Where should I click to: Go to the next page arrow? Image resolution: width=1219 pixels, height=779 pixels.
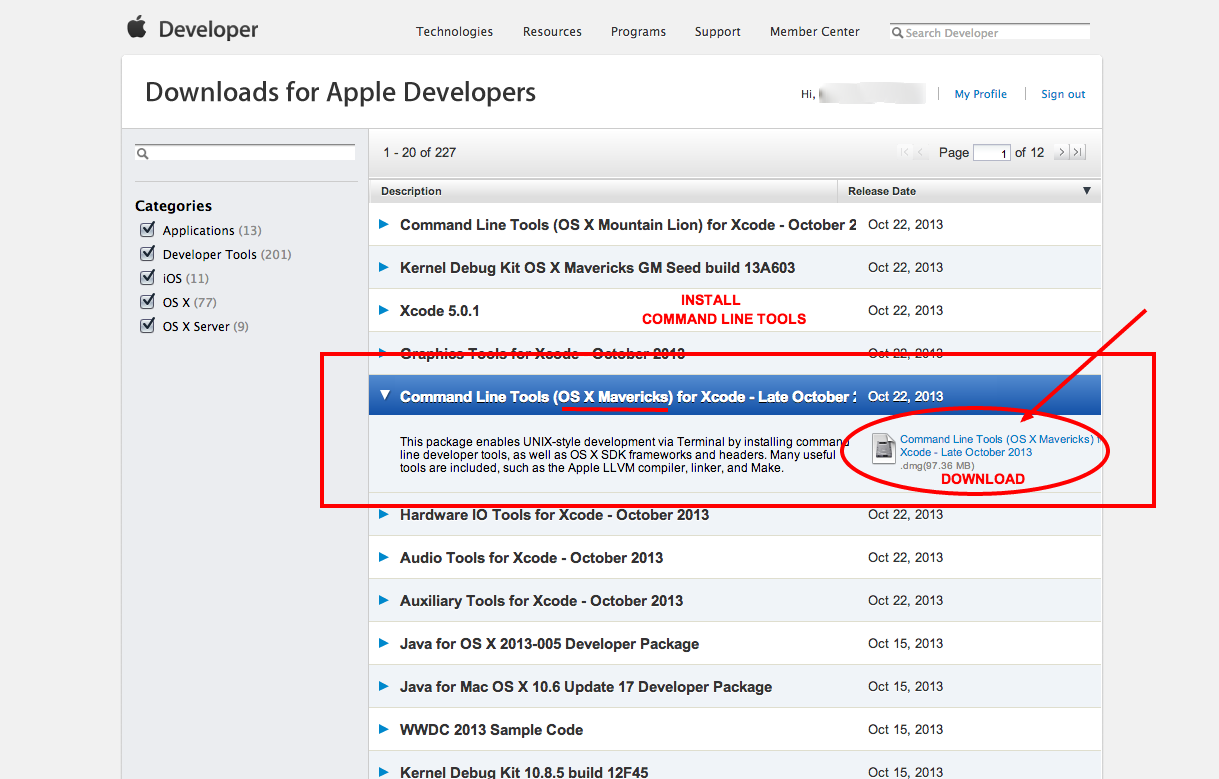(1062, 152)
